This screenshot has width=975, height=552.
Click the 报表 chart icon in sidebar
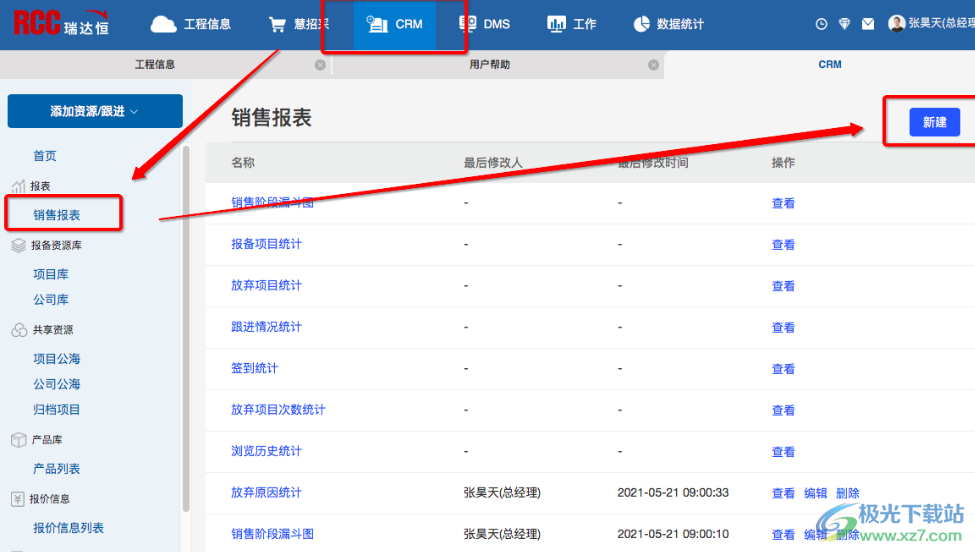(19, 186)
